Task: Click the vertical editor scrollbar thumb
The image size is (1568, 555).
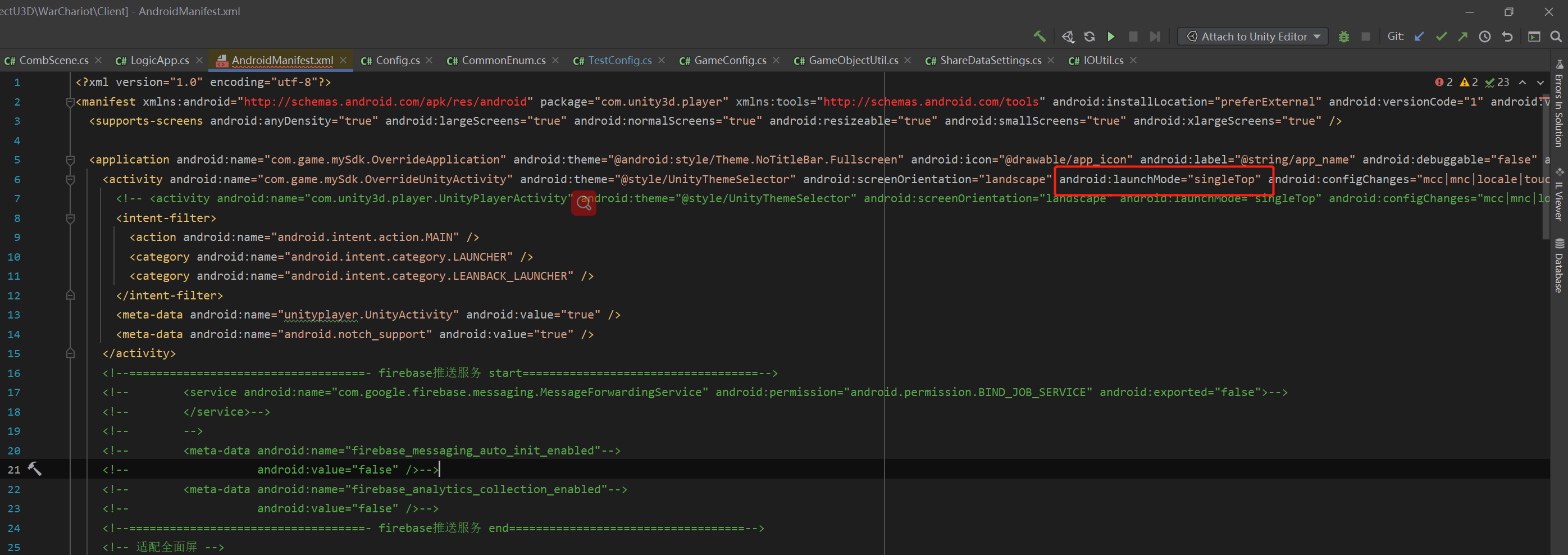Action: 1546,167
